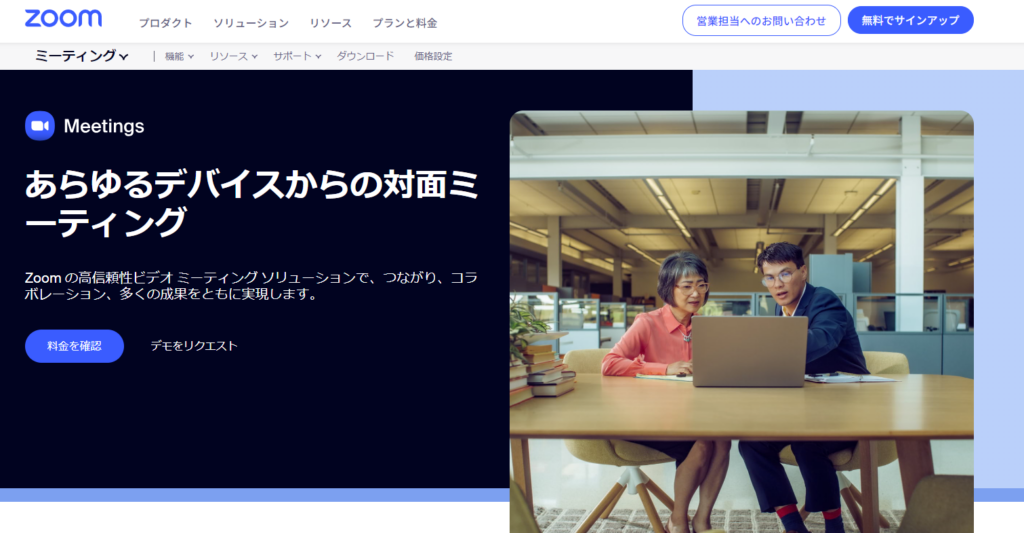The image size is (1024, 533).
Task: Click the Zoom の高信頼性ビデオ description paragraph
Action: [250, 286]
